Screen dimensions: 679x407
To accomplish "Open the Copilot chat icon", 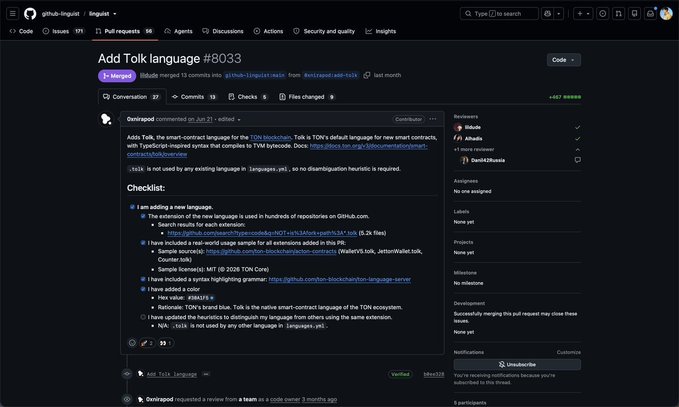I will pyautogui.click(x=548, y=14).
